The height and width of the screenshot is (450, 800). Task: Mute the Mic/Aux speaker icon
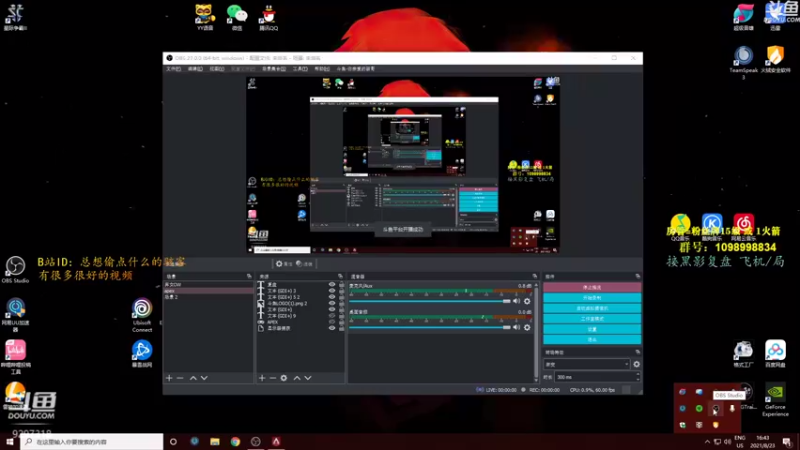(x=517, y=301)
